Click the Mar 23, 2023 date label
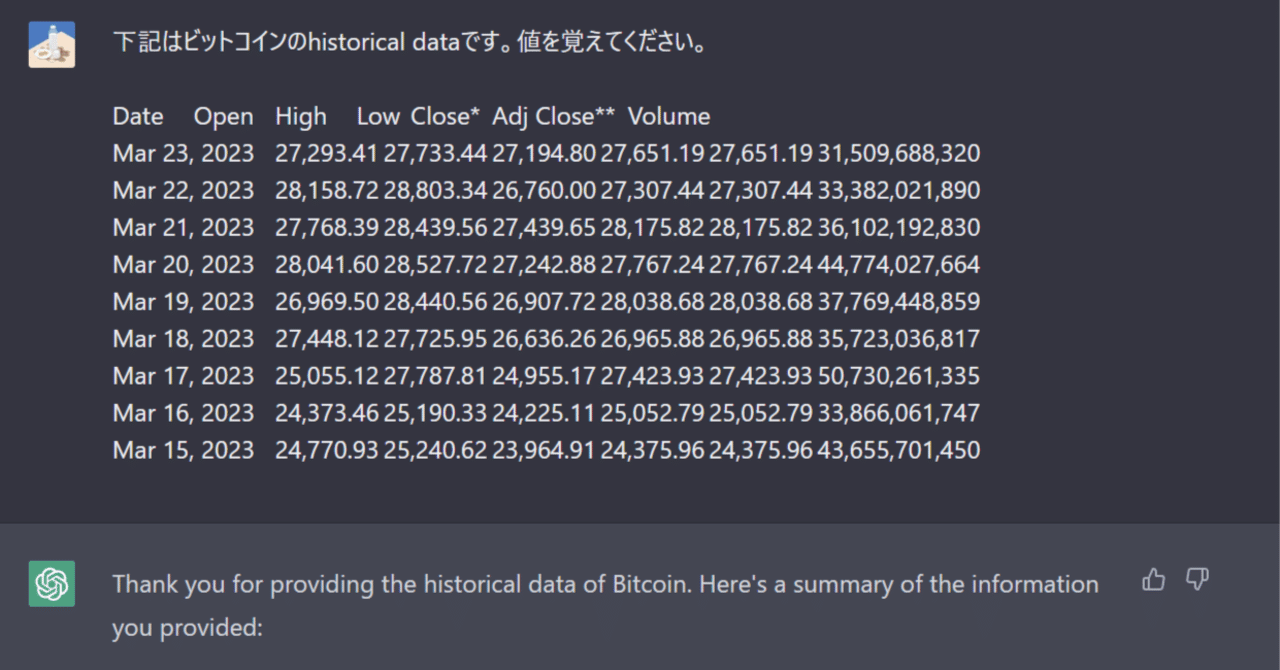Viewport: 1280px width, 670px height. [x=184, y=153]
